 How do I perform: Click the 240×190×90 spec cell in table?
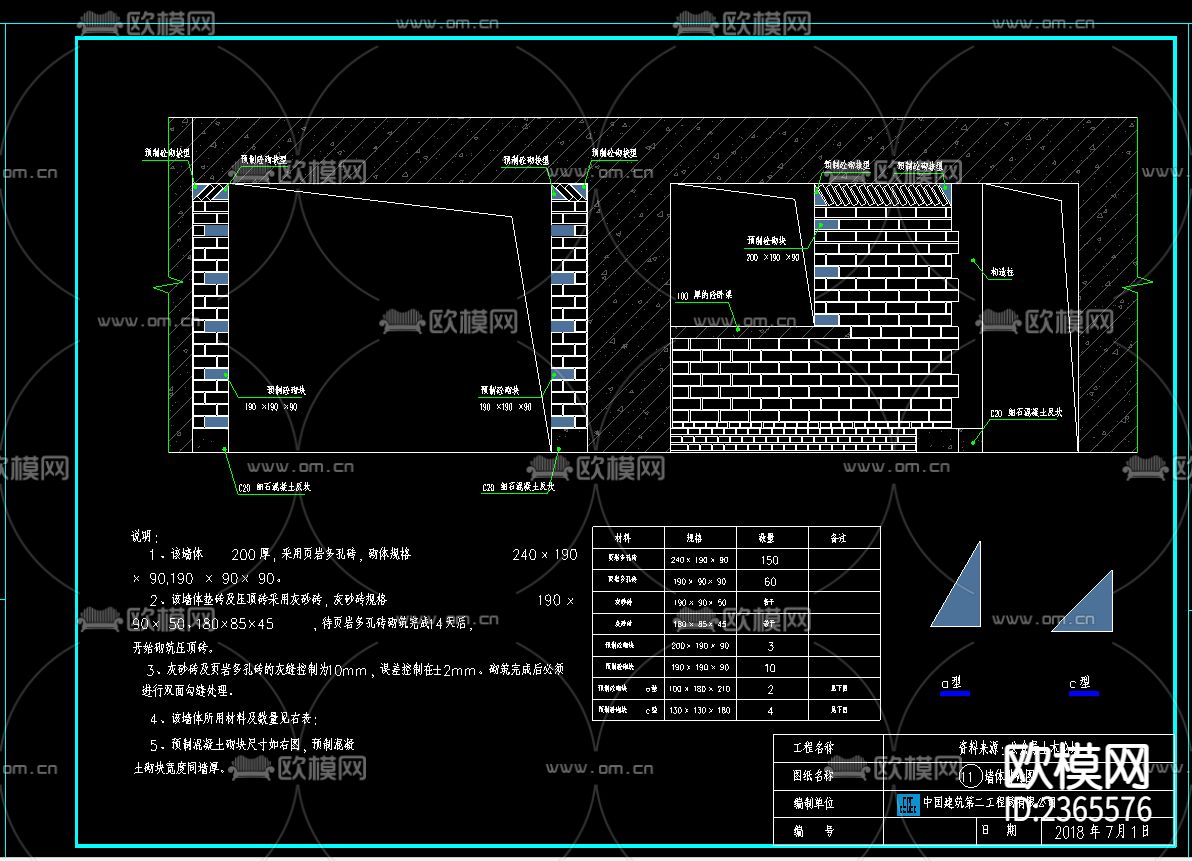(699, 560)
